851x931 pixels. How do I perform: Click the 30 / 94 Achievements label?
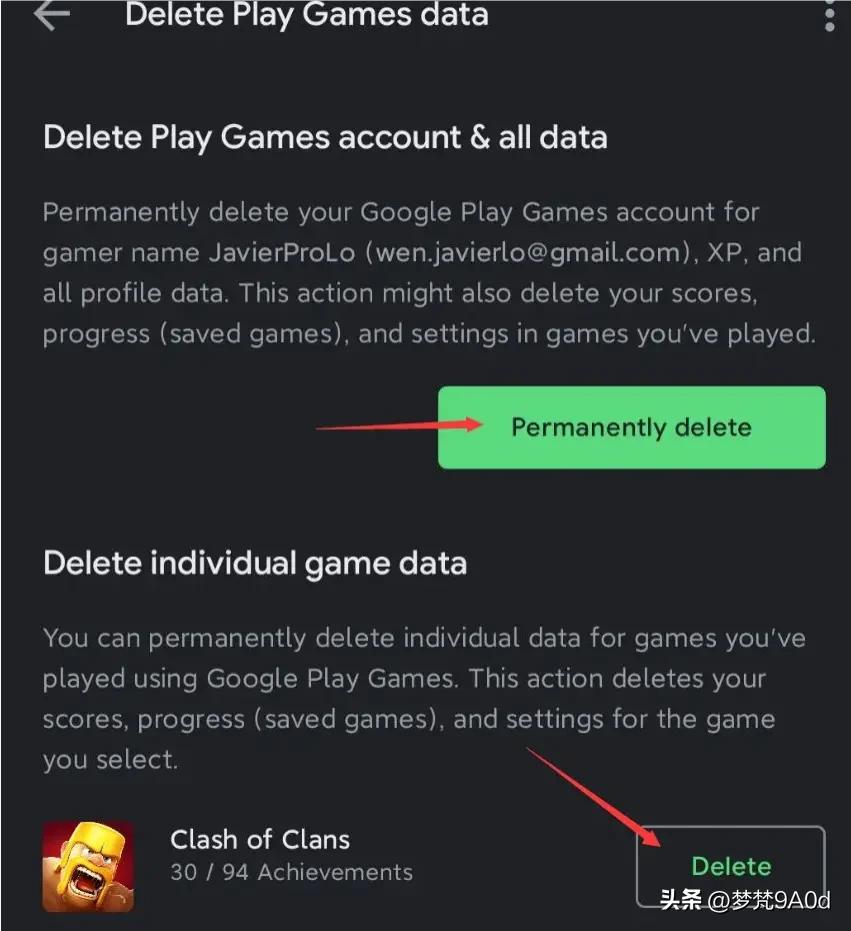(290, 872)
